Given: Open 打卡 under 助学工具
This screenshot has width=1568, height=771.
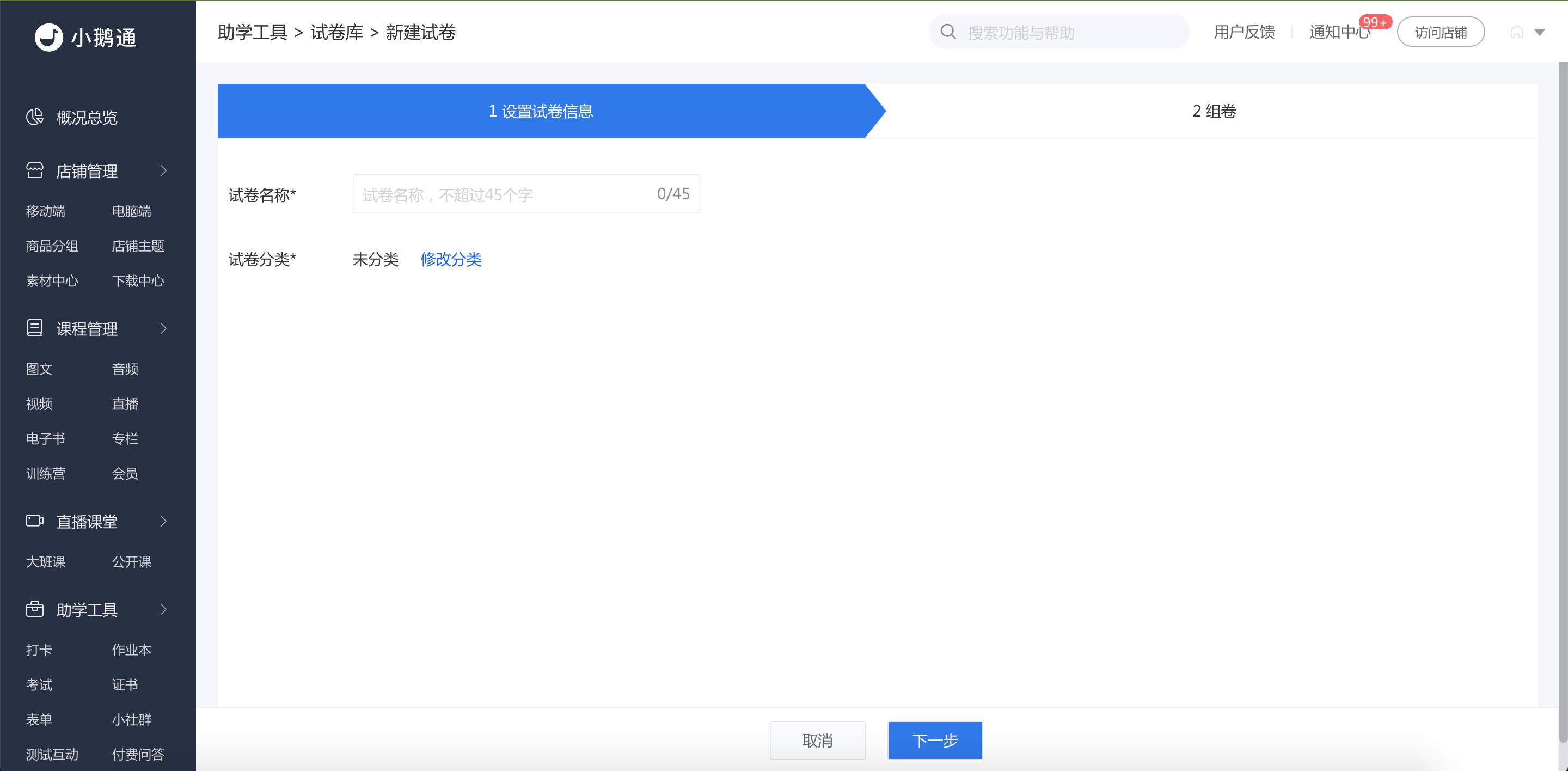Looking at the screenshot, I should [39, 649].
